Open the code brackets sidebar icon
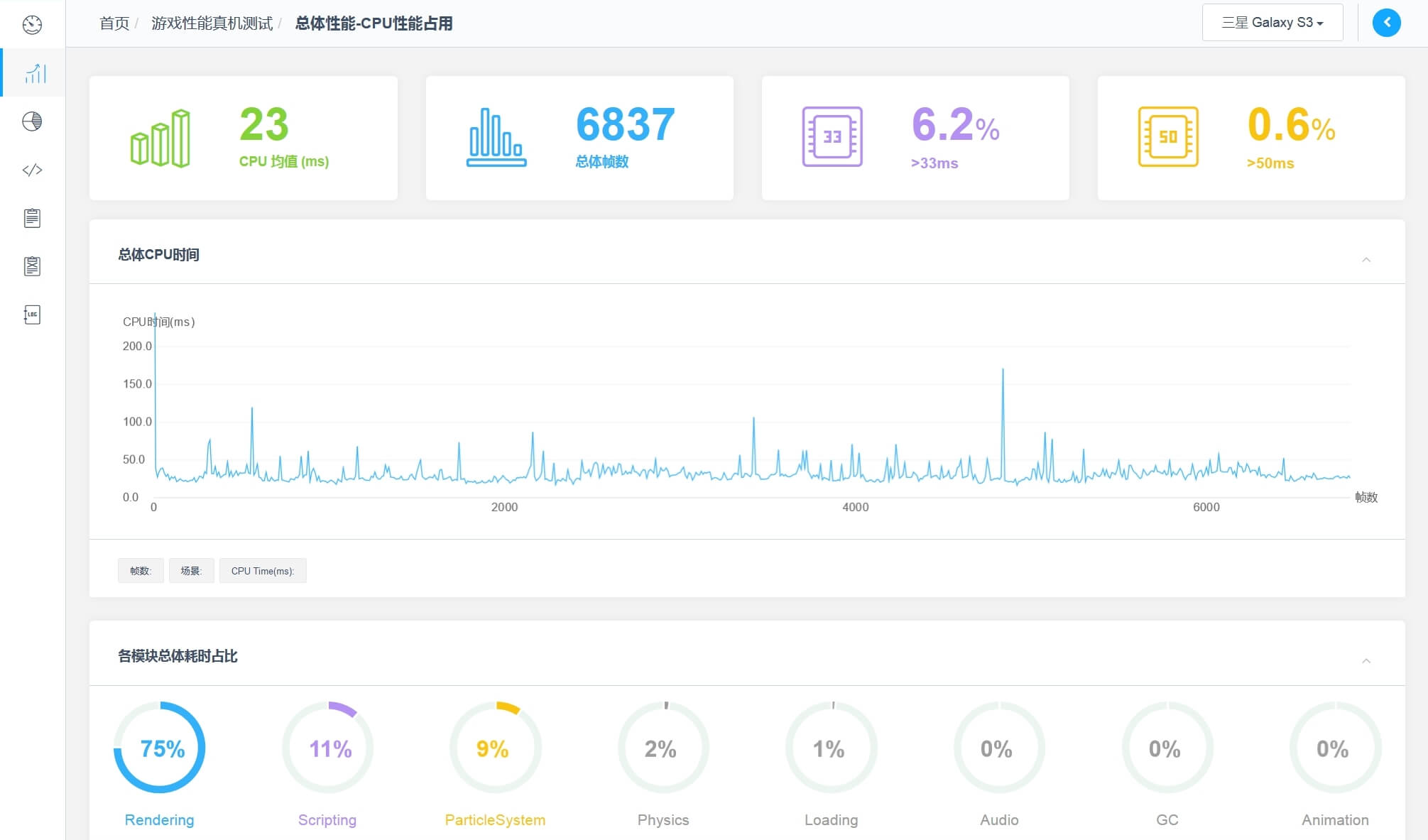The width and height of the screenshot is (1428, 840). [x=32, y=170]
